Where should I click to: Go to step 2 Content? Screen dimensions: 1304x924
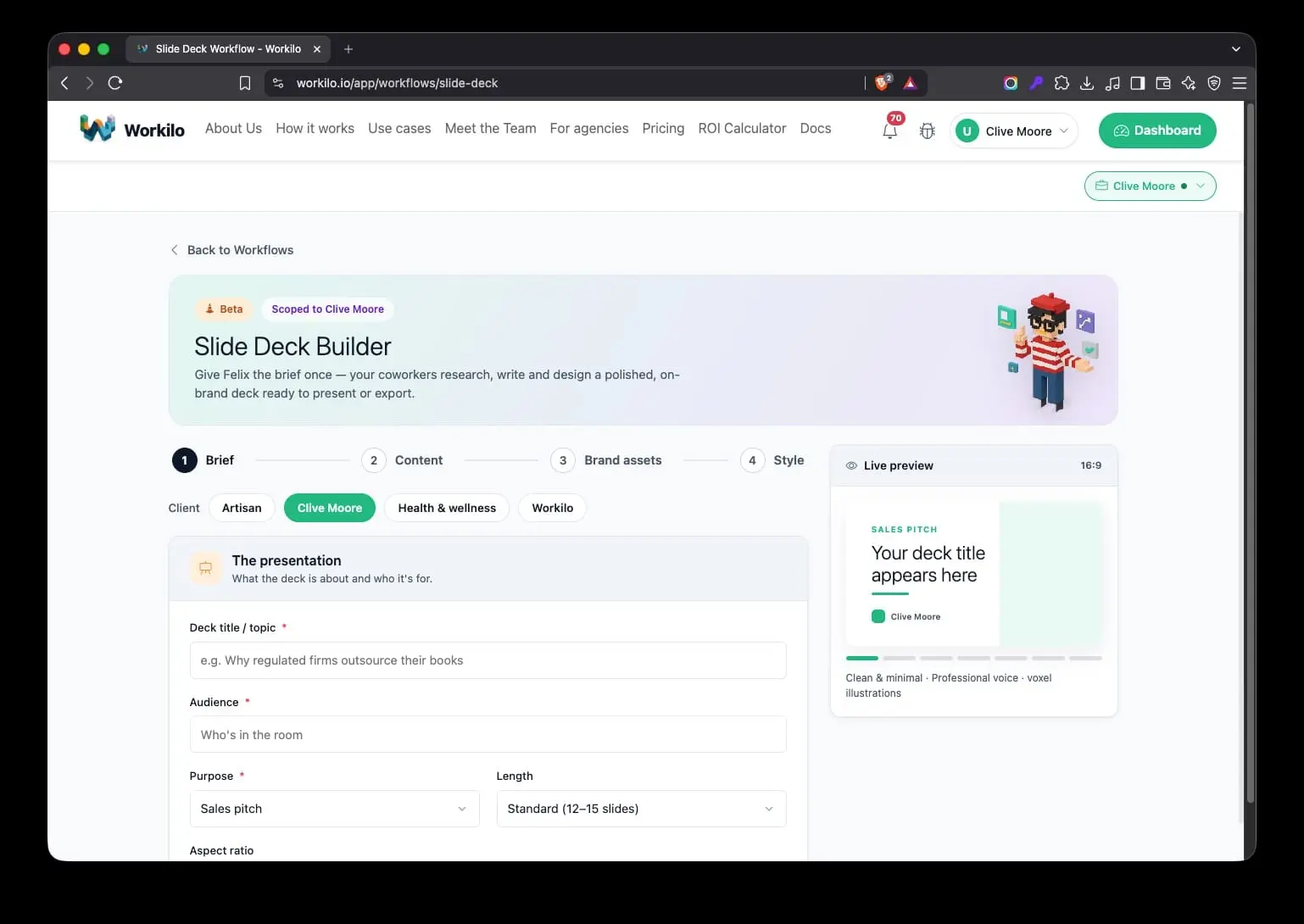403,460
